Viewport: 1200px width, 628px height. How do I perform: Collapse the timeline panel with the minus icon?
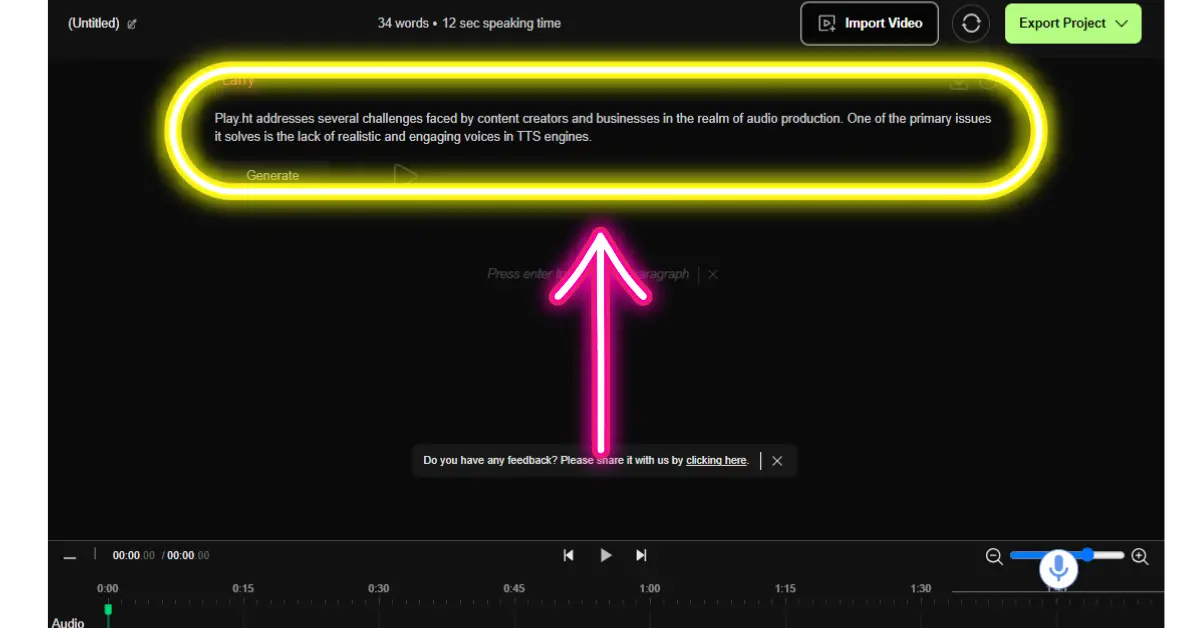(70, 556)
